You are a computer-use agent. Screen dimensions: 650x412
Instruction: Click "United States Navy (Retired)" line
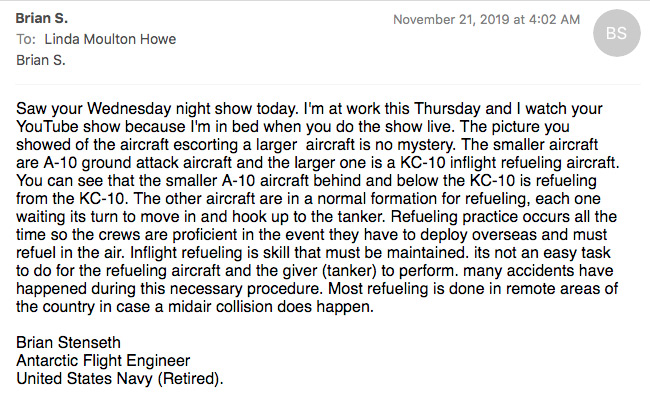tap(119, 379)
